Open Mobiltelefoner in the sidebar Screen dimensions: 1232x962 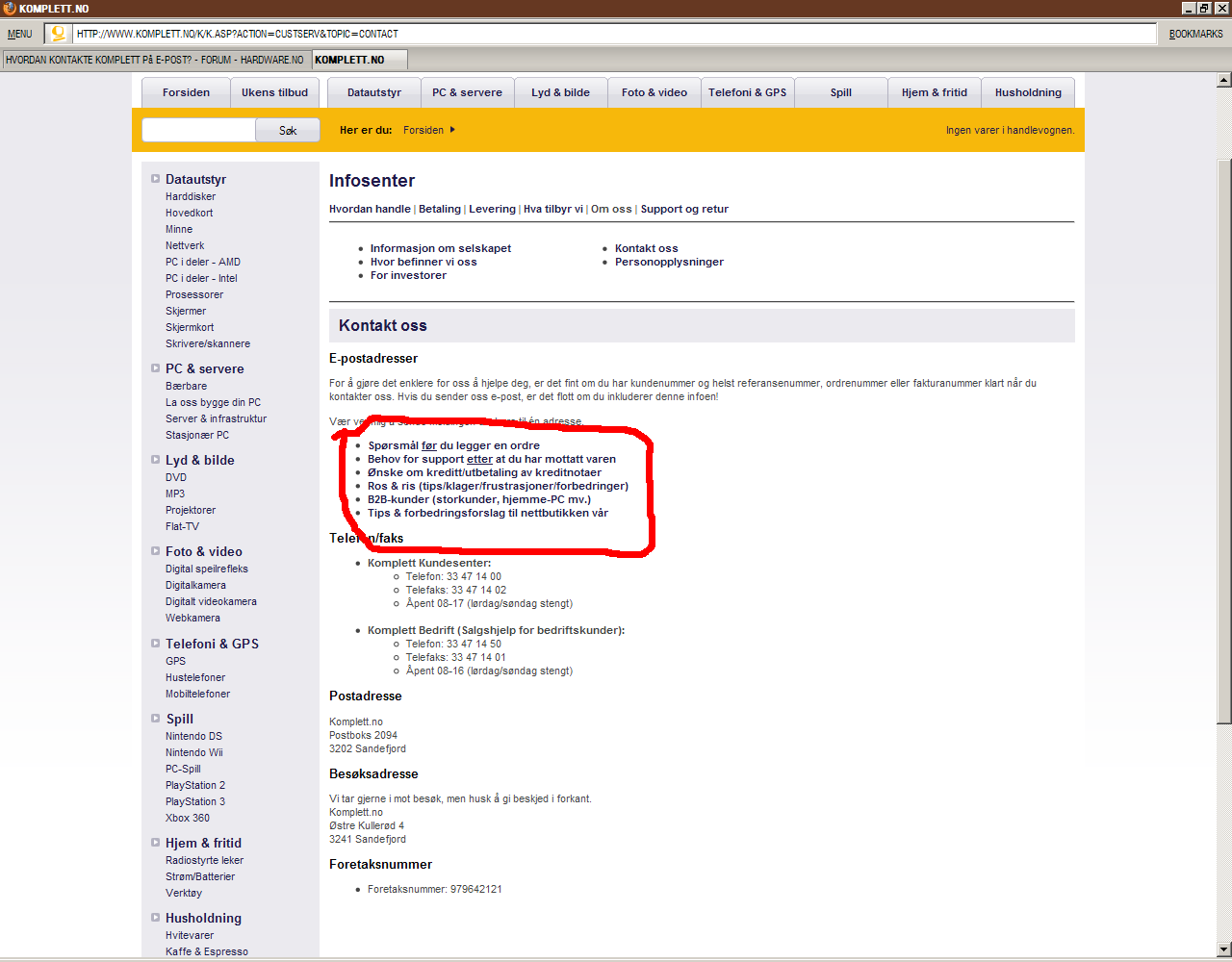coord(197,694)
